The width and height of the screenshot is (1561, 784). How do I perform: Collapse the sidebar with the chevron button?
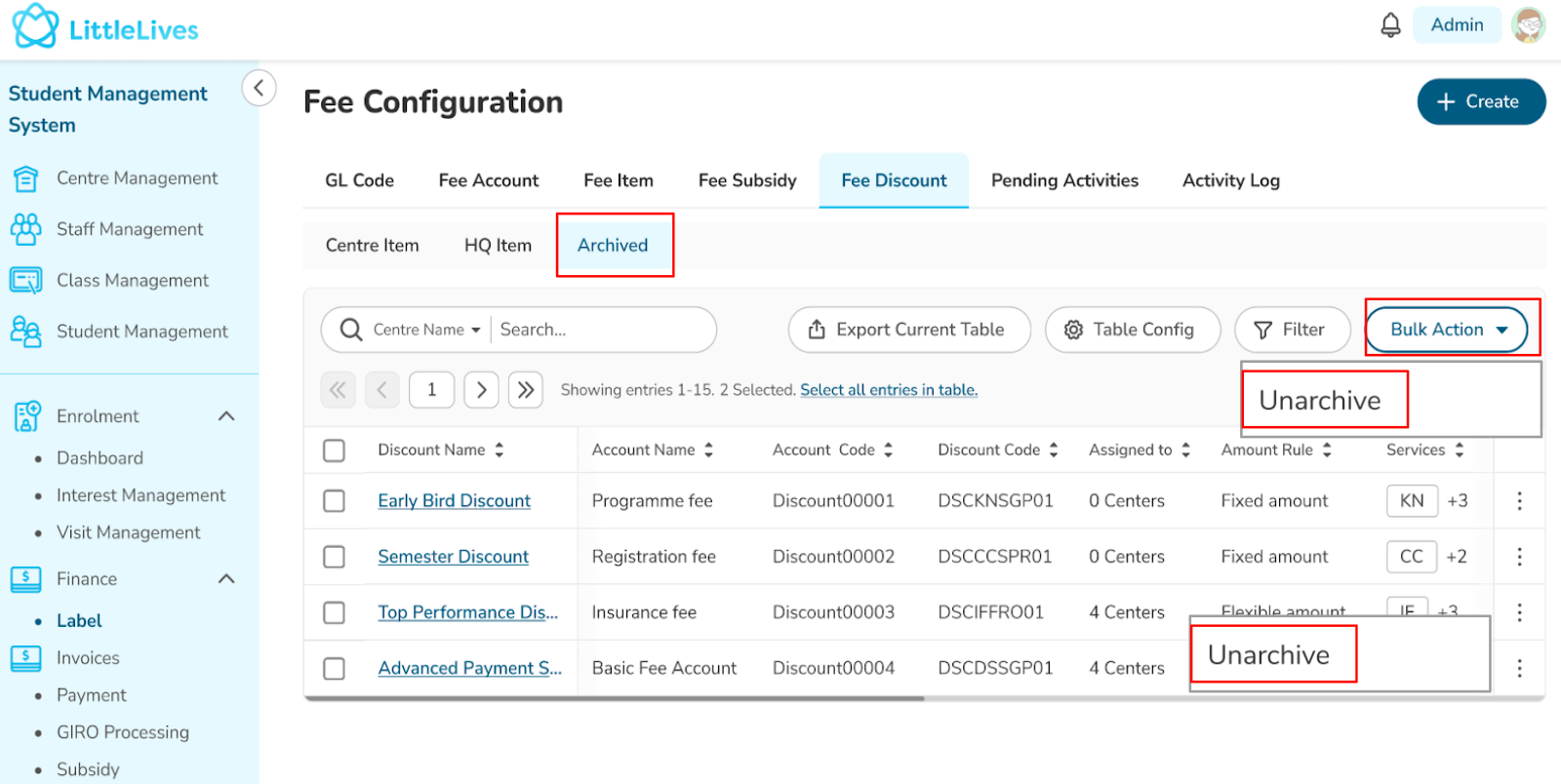coord(259,88)
